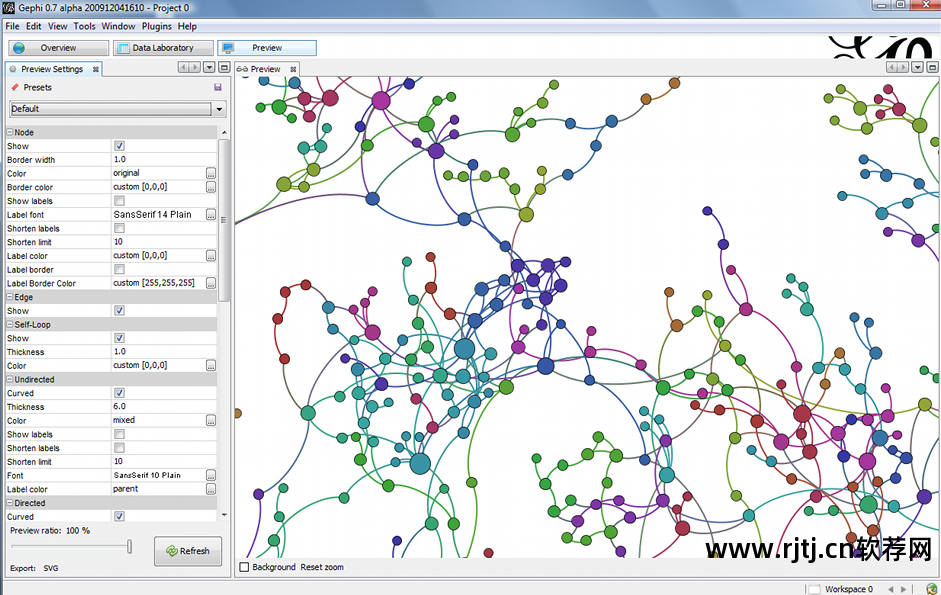The height and width of the screenshot is (595, 941).
Task: Enable Node Shorten labels checkbox
Action: click(x=119, y=228)
